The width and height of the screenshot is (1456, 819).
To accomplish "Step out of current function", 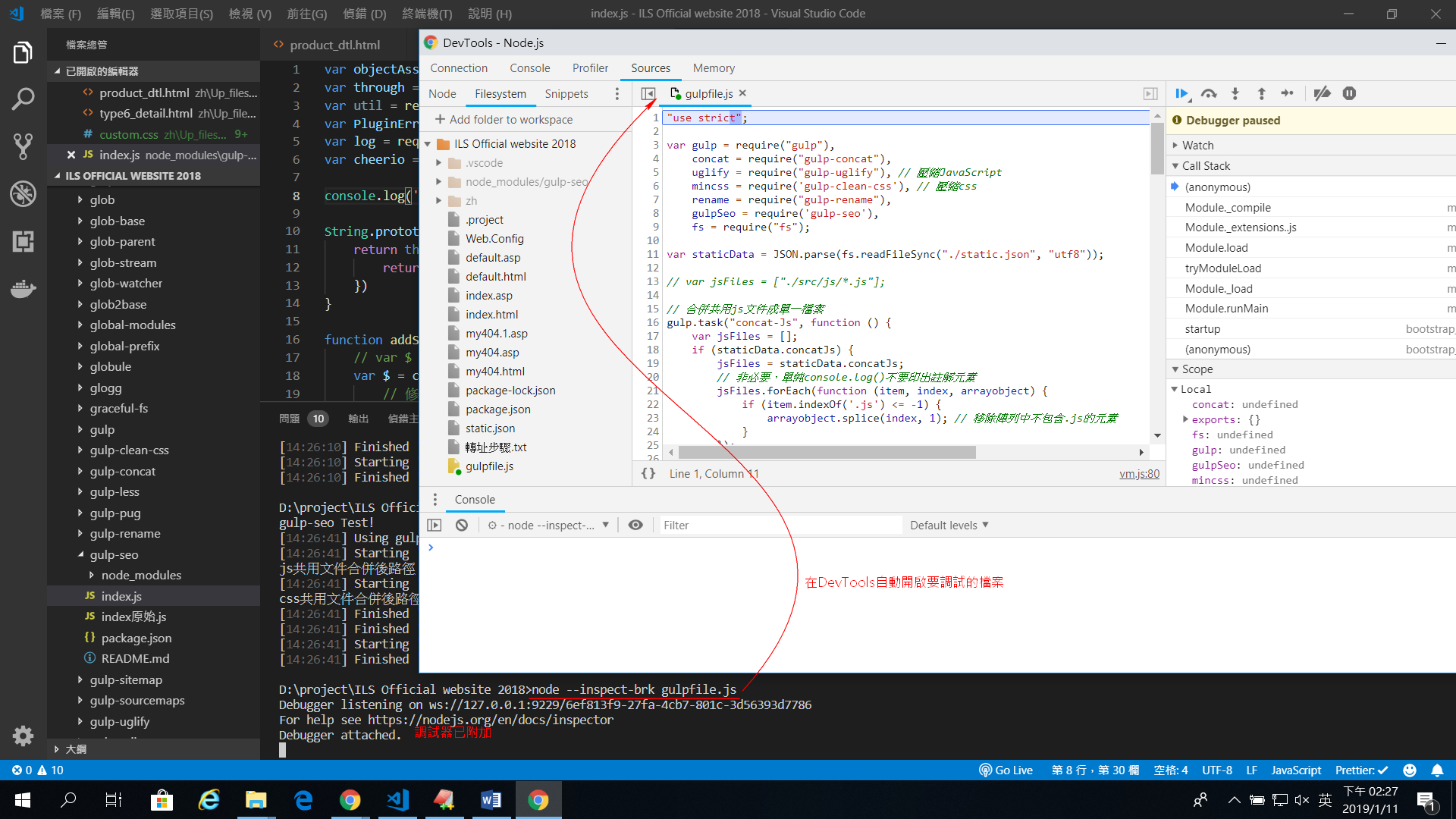I will click(x=1261, y=93).
